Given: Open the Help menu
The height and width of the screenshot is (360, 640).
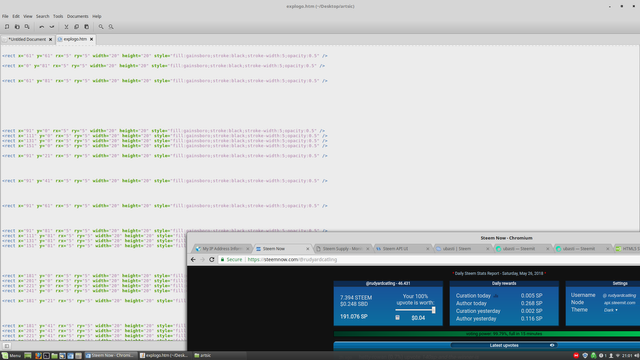Looking at the screenshot, I should click(x=97, y=16).
